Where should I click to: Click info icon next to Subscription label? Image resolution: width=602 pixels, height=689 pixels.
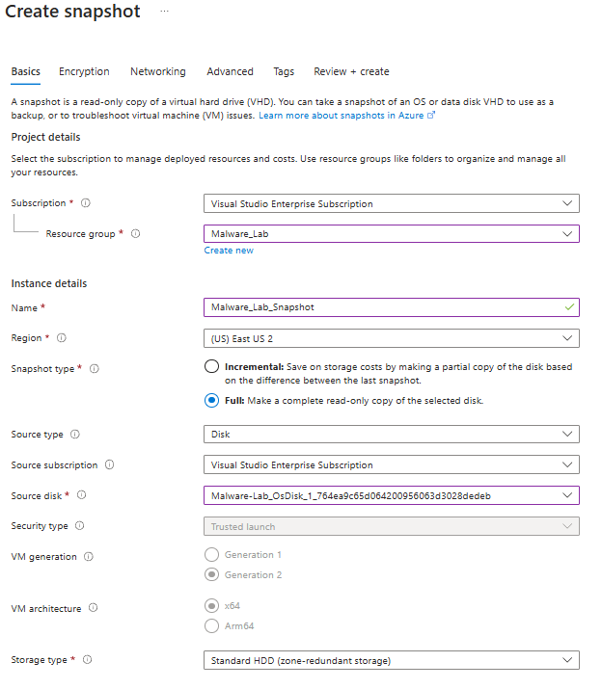coord(86,203)
